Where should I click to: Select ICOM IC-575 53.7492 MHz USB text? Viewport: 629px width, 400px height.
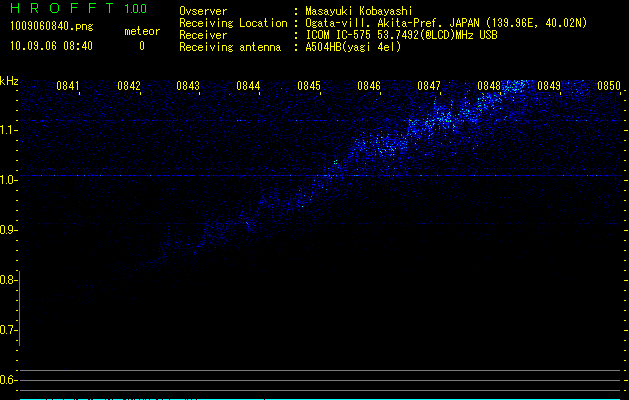point(401,35)
